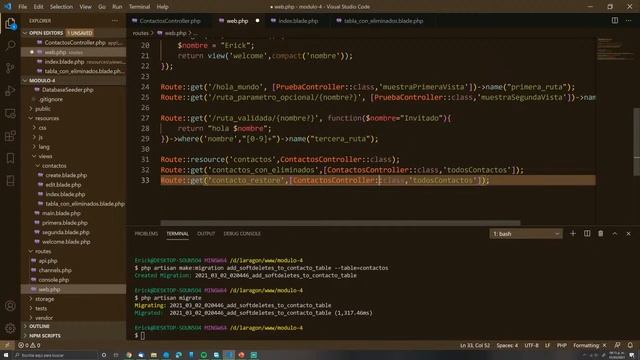The image size is (640, 360).
Task: Switch to index.blade.php editor tab
Action: coord(298,20)
